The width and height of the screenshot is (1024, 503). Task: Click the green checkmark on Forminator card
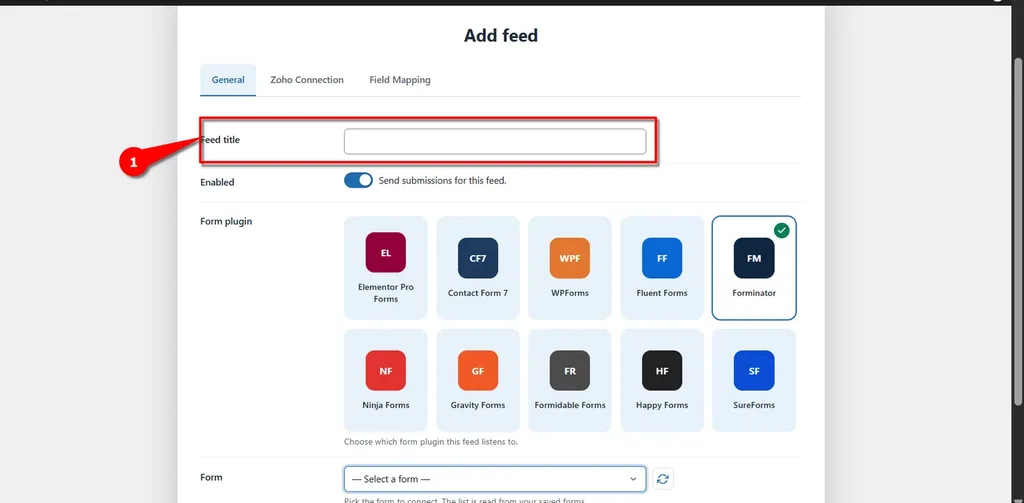[x=782, y=231]
